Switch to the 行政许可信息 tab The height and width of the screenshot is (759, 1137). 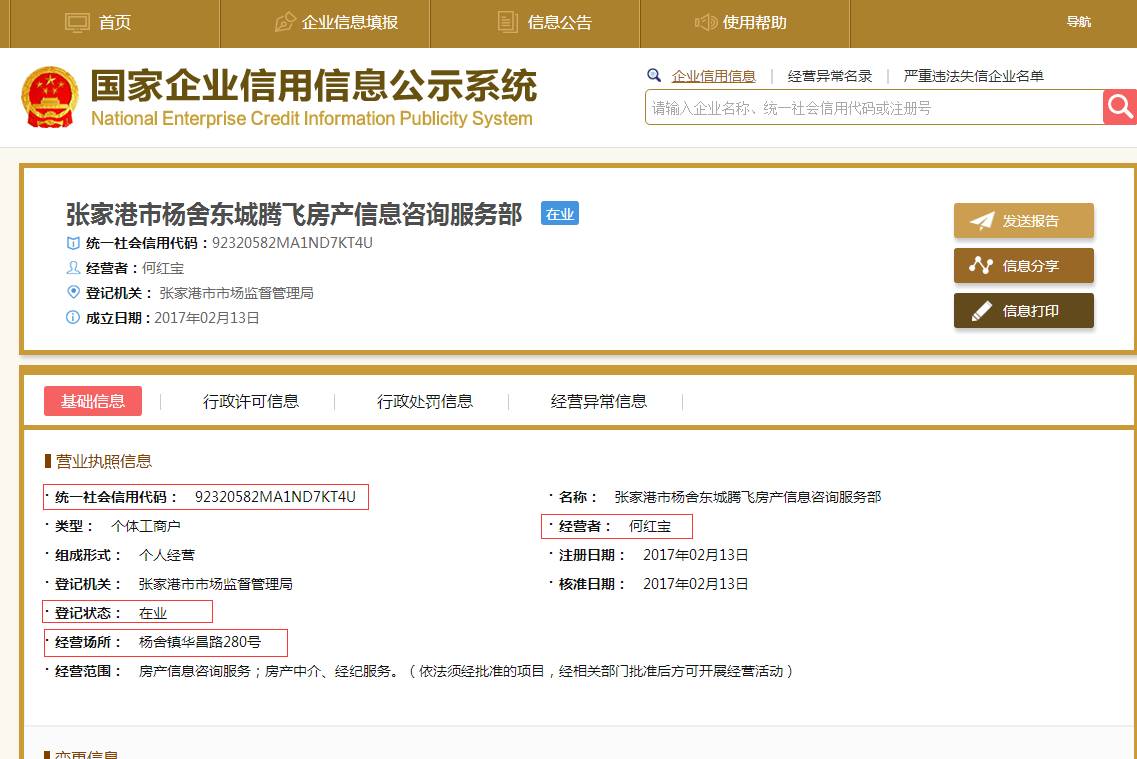coord(251,401)
